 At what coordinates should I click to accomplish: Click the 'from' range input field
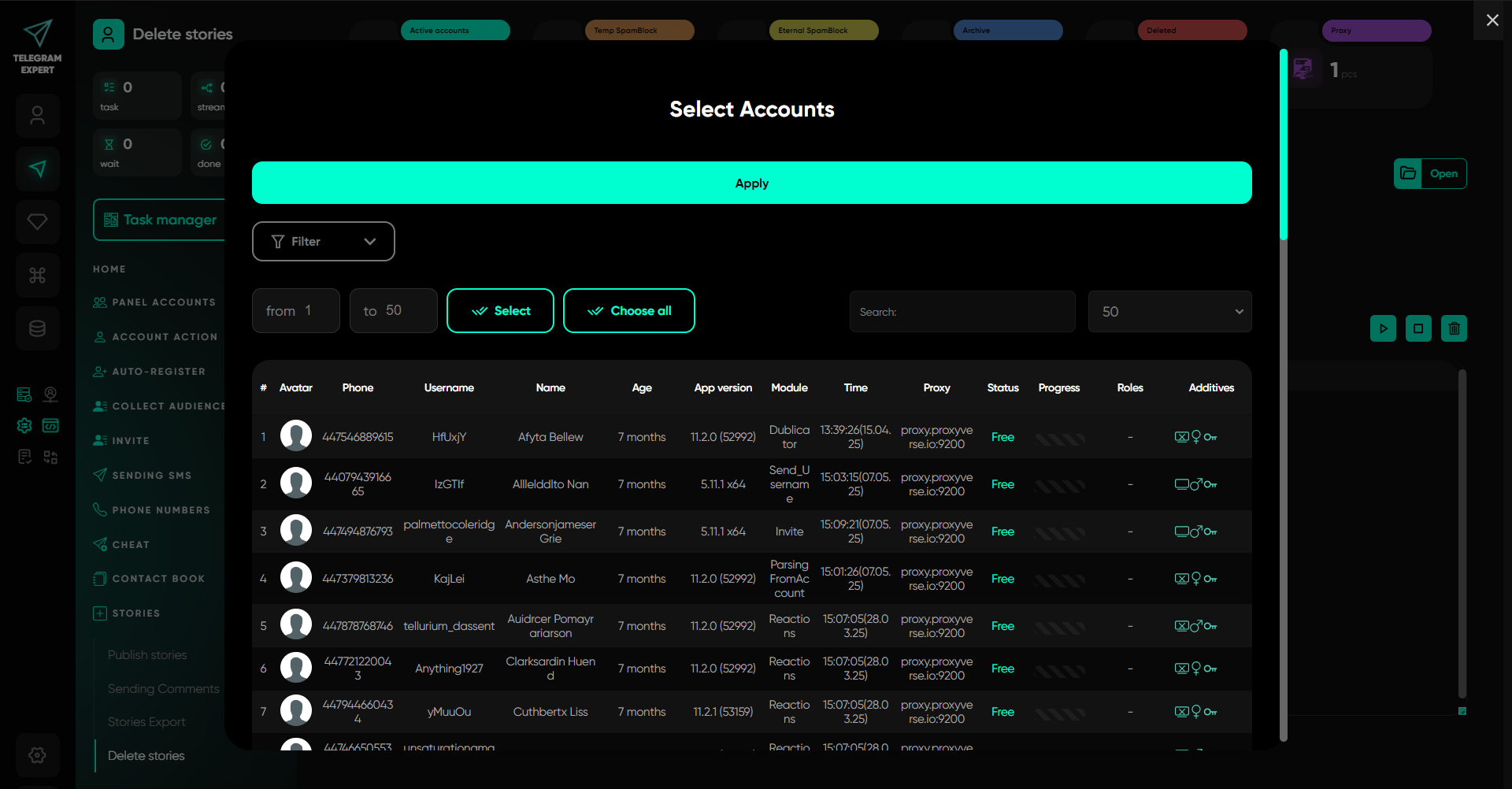pos(296,311)
